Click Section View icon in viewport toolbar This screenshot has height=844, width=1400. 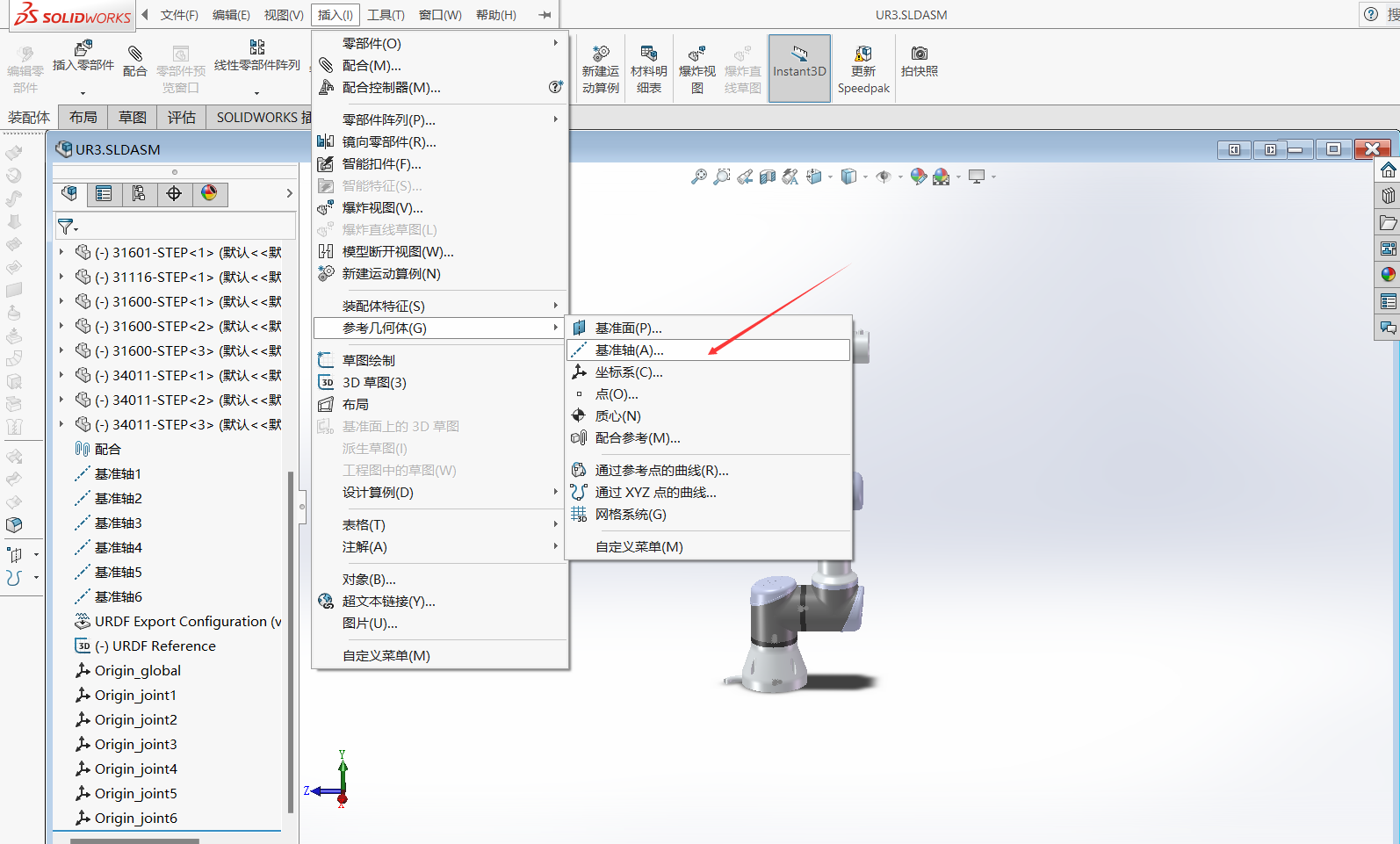tap(768, 177)
